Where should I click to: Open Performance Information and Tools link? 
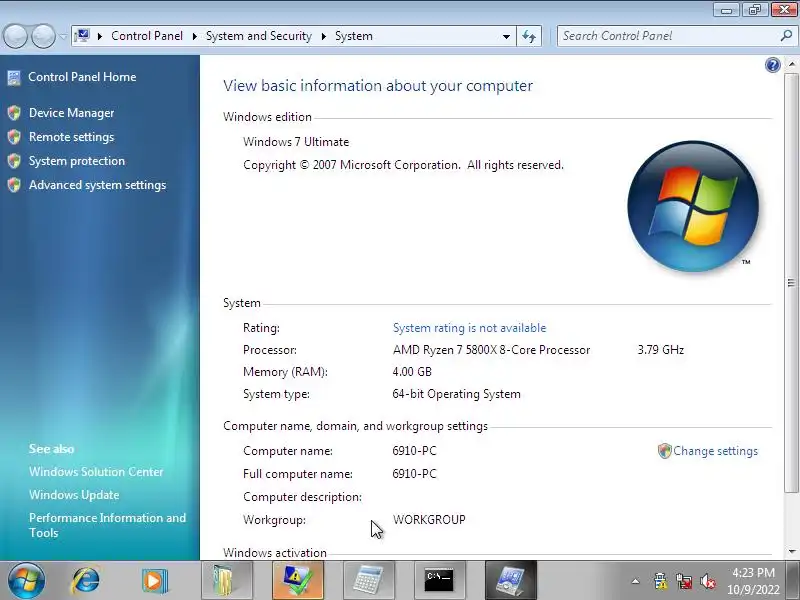pos(107,525)
